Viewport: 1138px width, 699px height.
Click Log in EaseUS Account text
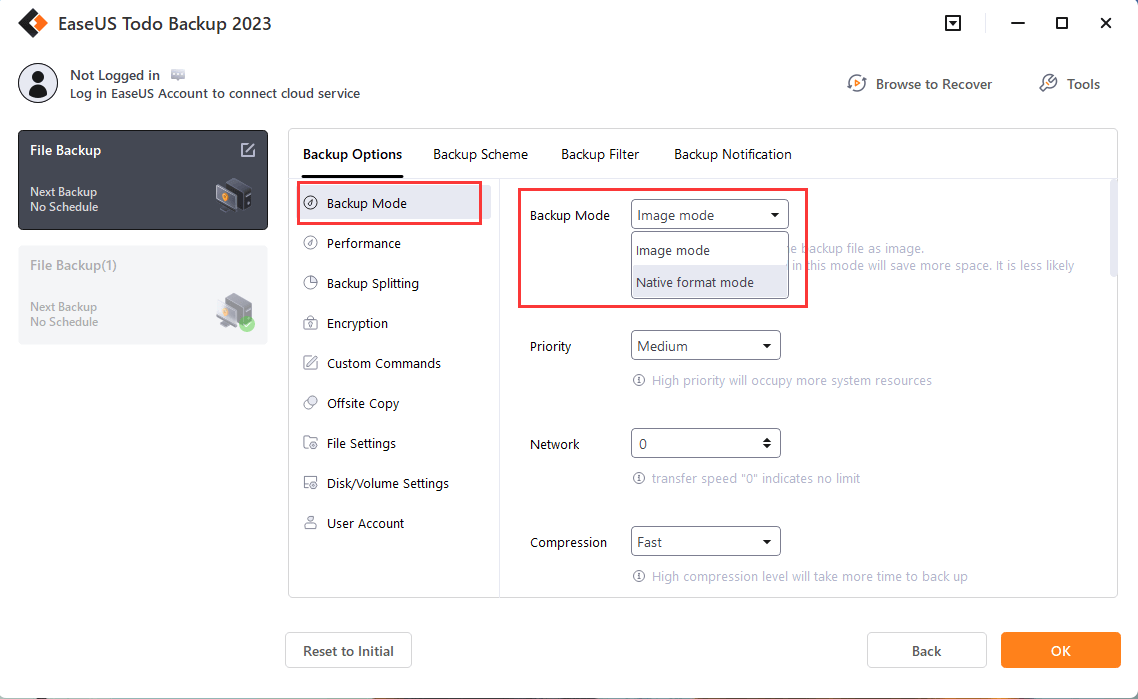[215, 93]
